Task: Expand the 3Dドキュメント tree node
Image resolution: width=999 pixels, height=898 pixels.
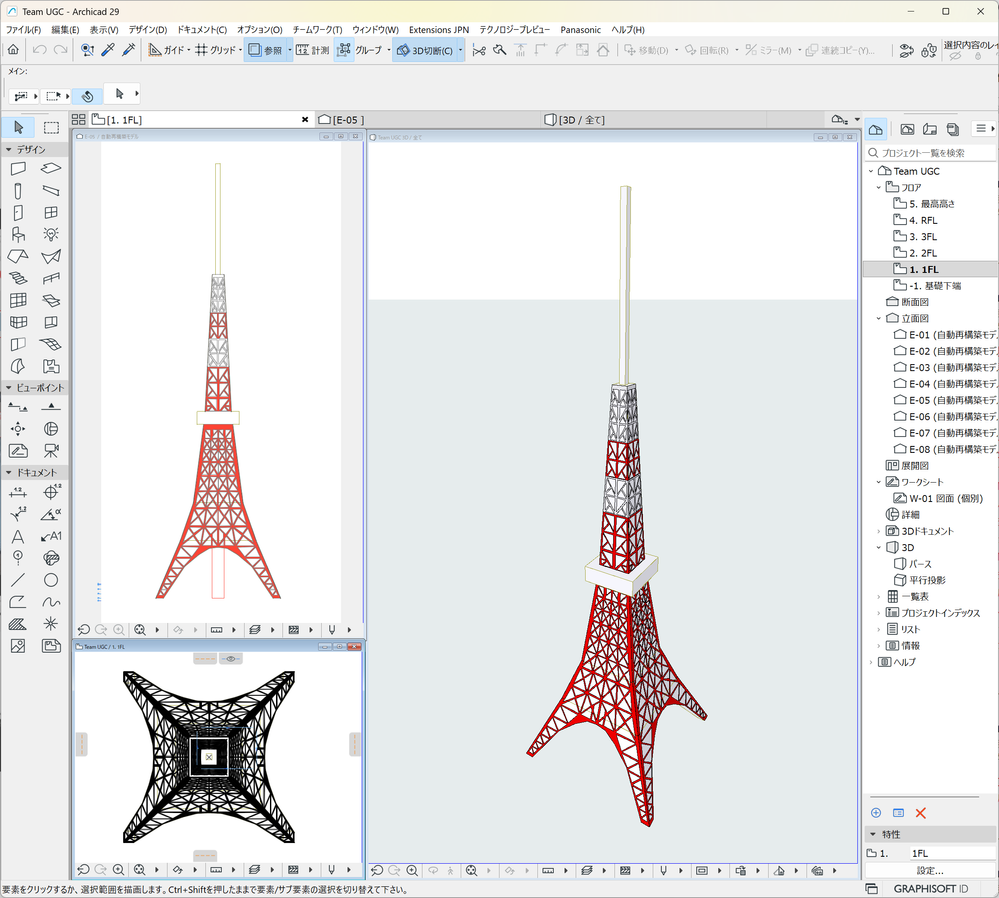Action: click(x=879, y=531)
